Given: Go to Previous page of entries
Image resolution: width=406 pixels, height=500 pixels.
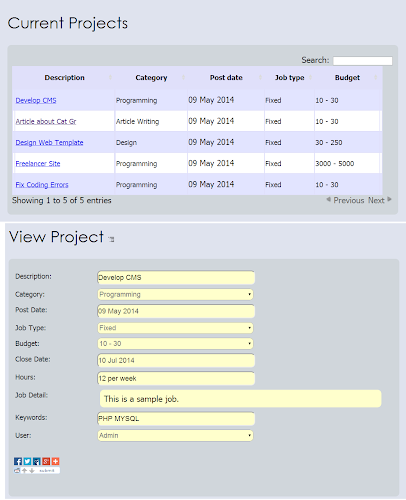Looking at the screenshot, I should pos(345,200).
